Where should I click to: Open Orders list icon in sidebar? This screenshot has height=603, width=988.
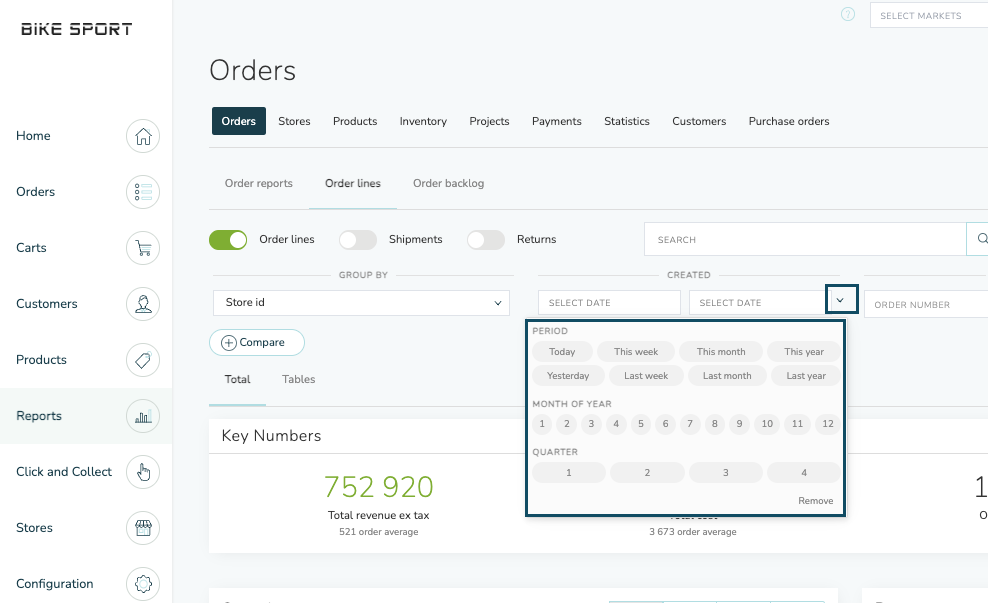pos(143,192)
